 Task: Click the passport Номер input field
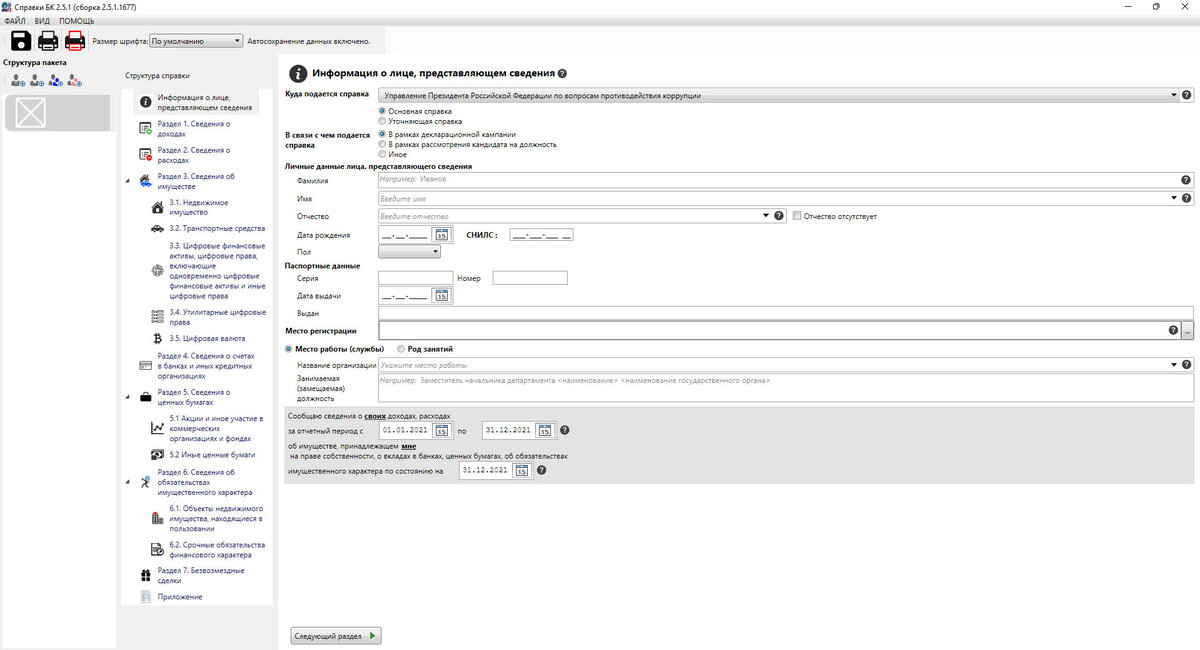[530, 278]
